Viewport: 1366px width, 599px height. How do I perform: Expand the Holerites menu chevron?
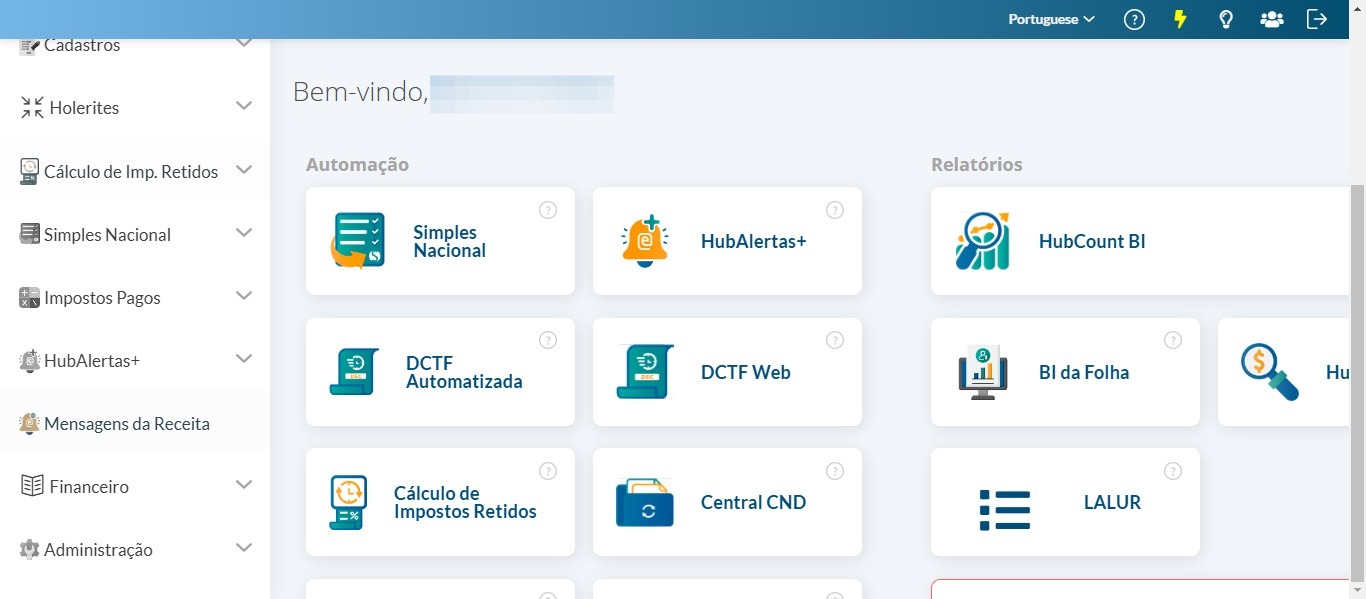244,106
